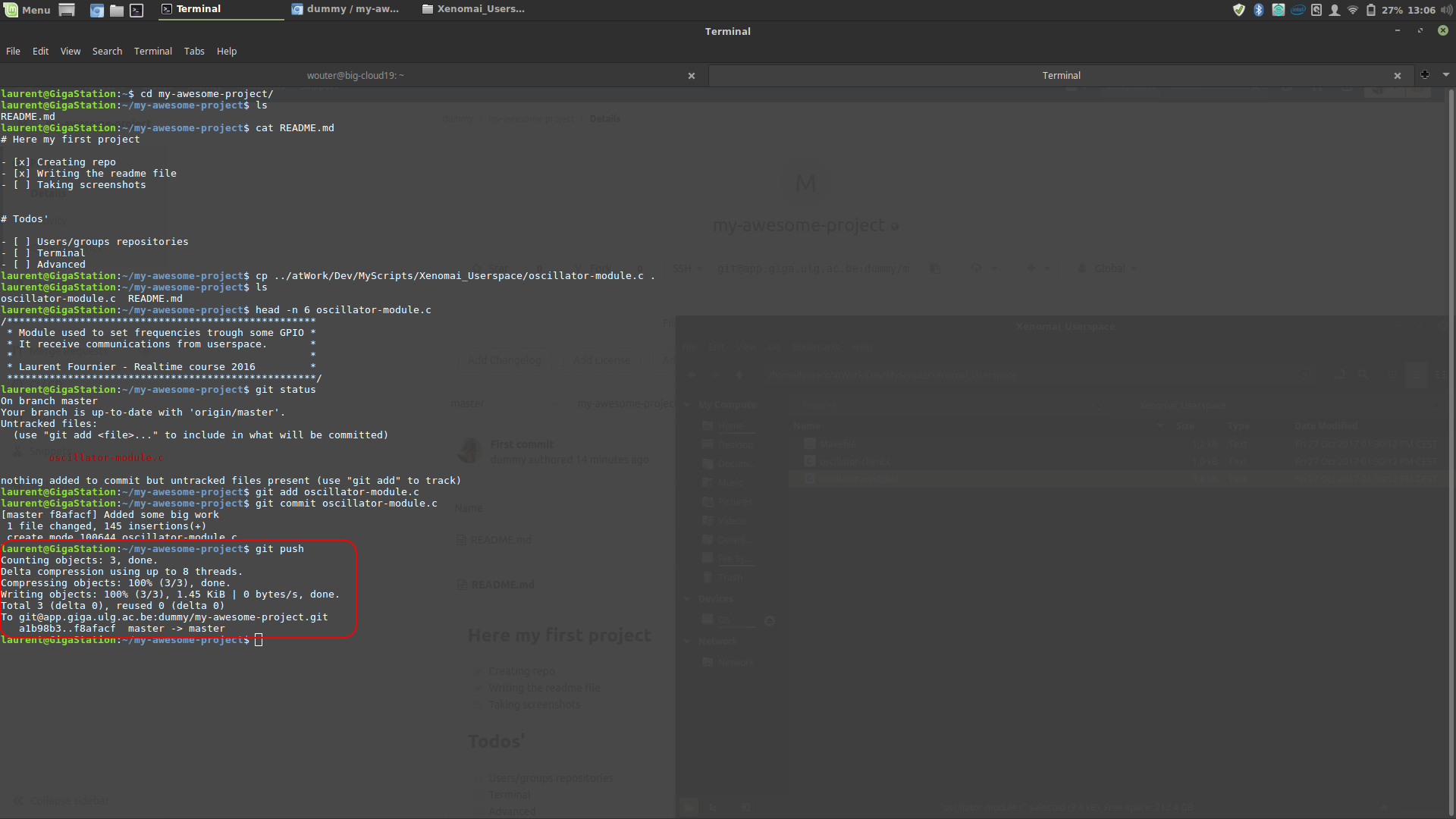Image resolution: width=1456 pixels, height=819 pixels.
Task: Launch Chromium browser from panel launcher
Action: click(97, 10)
